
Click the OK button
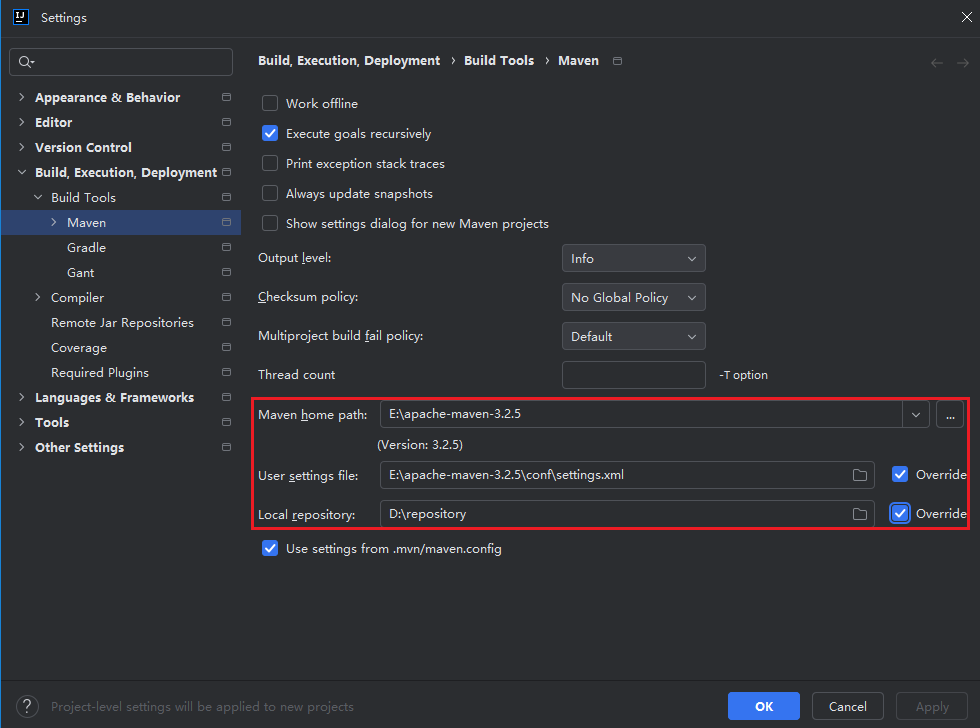coord(764,706)
